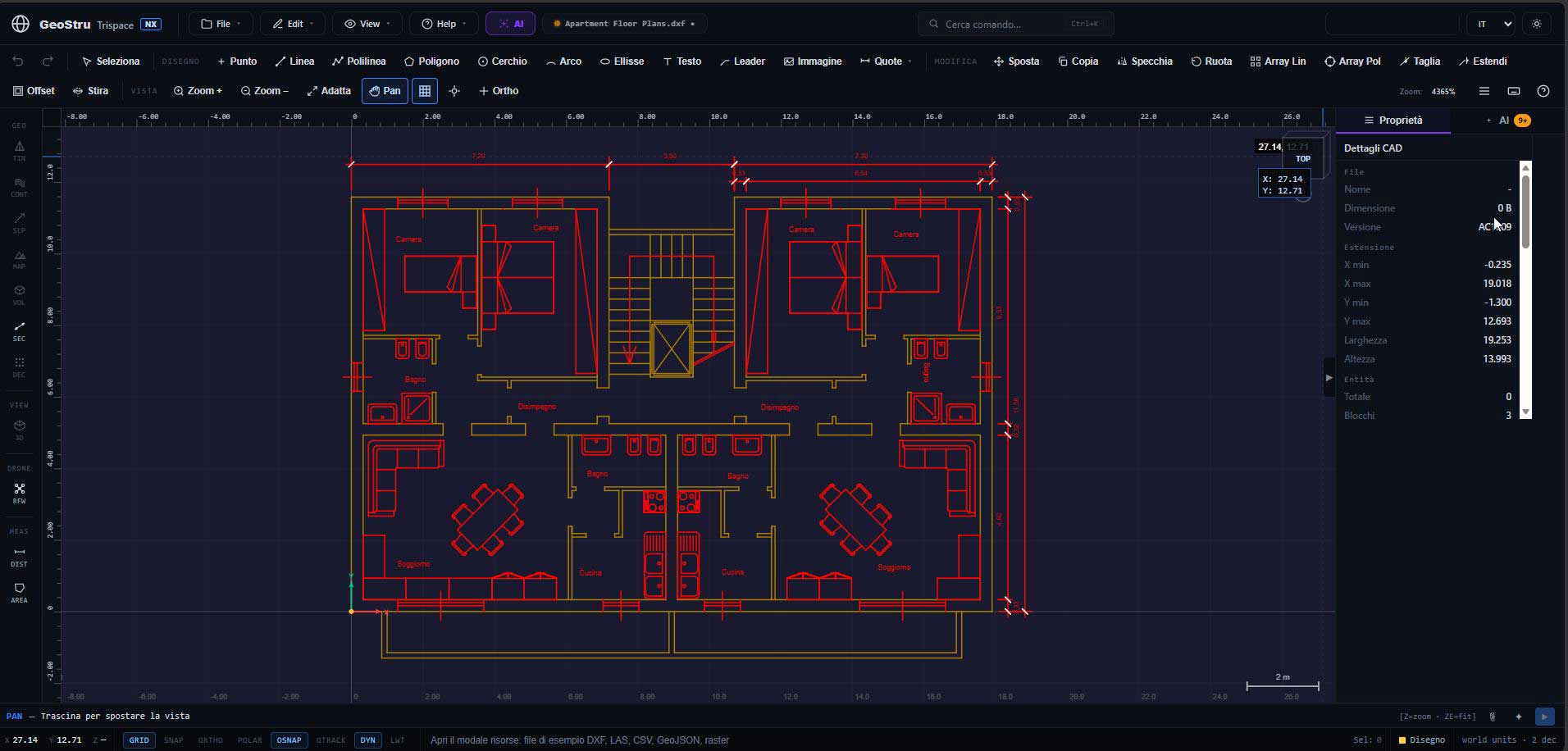Toggle the grid display icon button
The image size is (1568, 751).
[425, 91]
